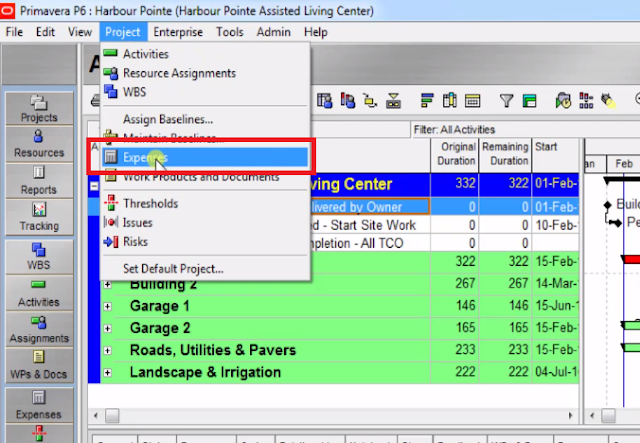
Task: Expand Landscape & Irrigation group
Action: click(108, 372)
